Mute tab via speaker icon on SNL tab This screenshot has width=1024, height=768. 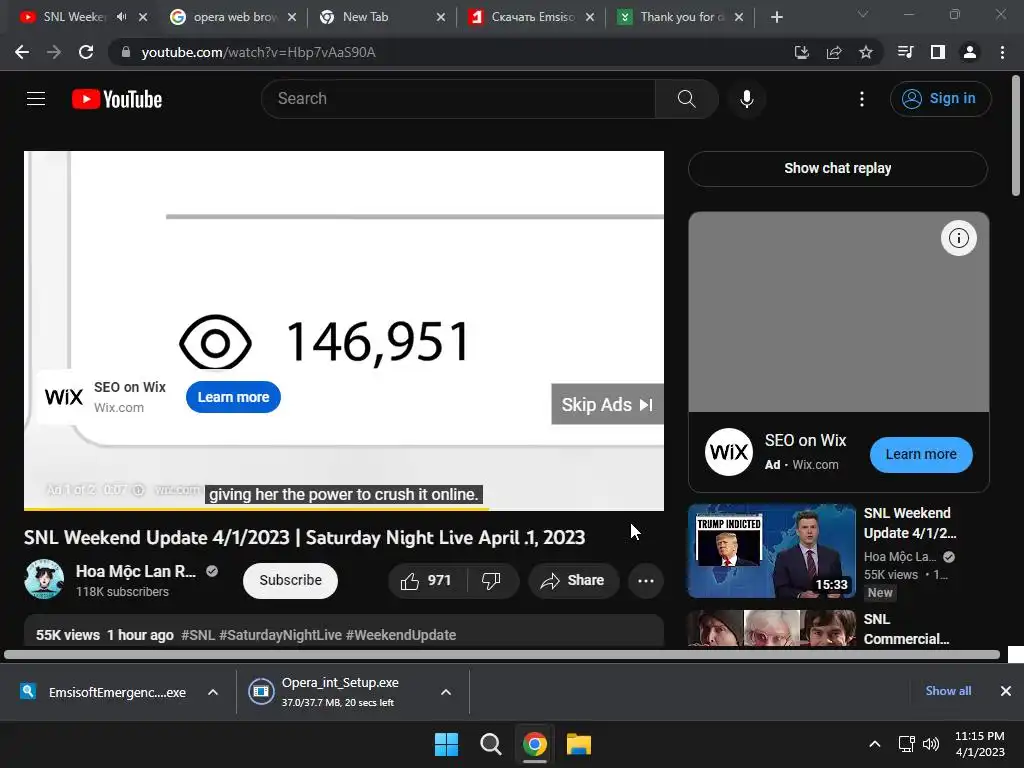(x=121, y=17)
